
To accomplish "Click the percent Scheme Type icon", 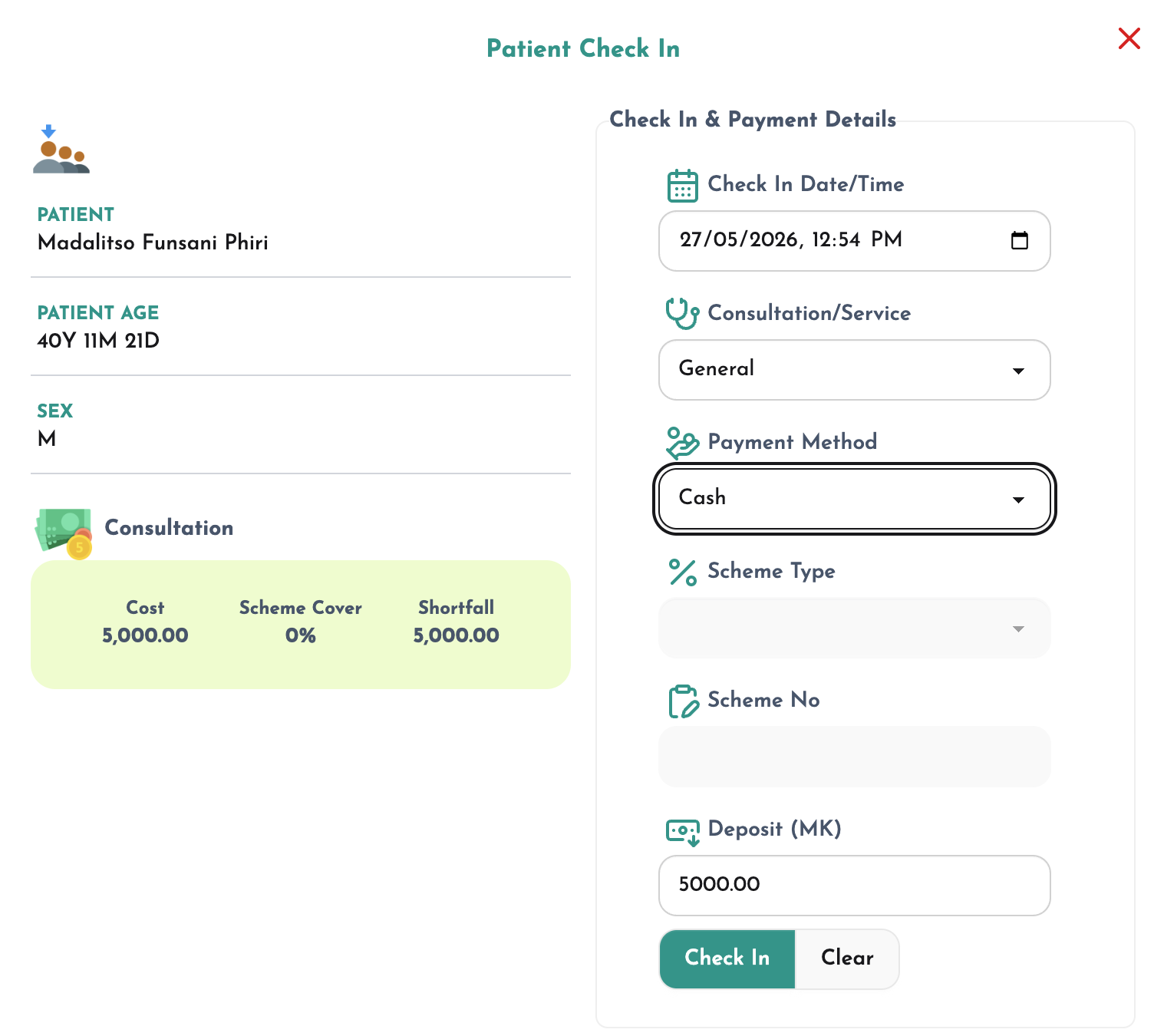I will (682, 572).
